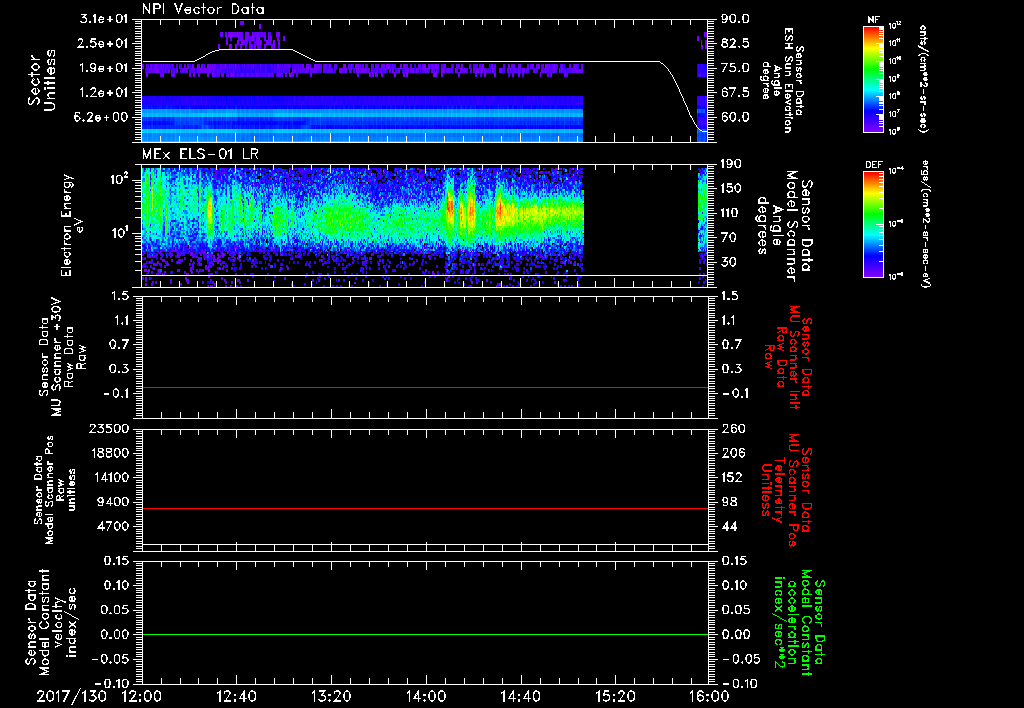Click the ESH Sun Elevation Angle label

pyautogui.click(x=784, y=82)
